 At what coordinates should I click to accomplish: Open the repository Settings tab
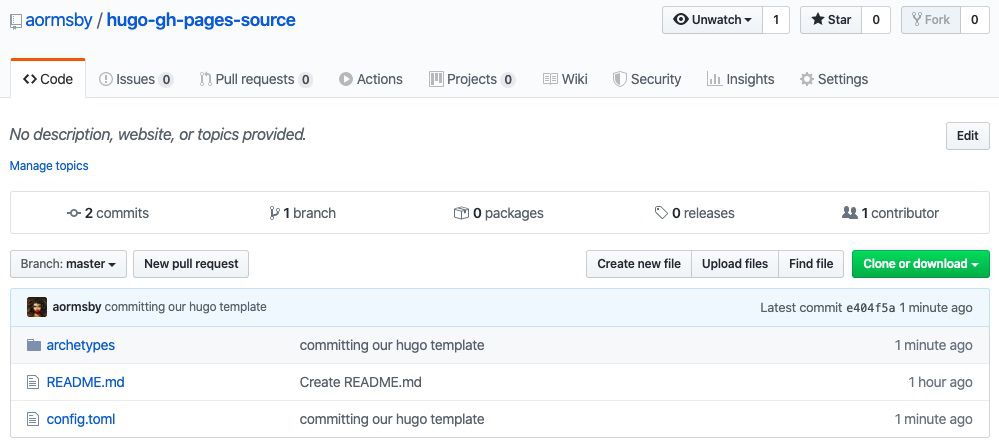point(834,79)
